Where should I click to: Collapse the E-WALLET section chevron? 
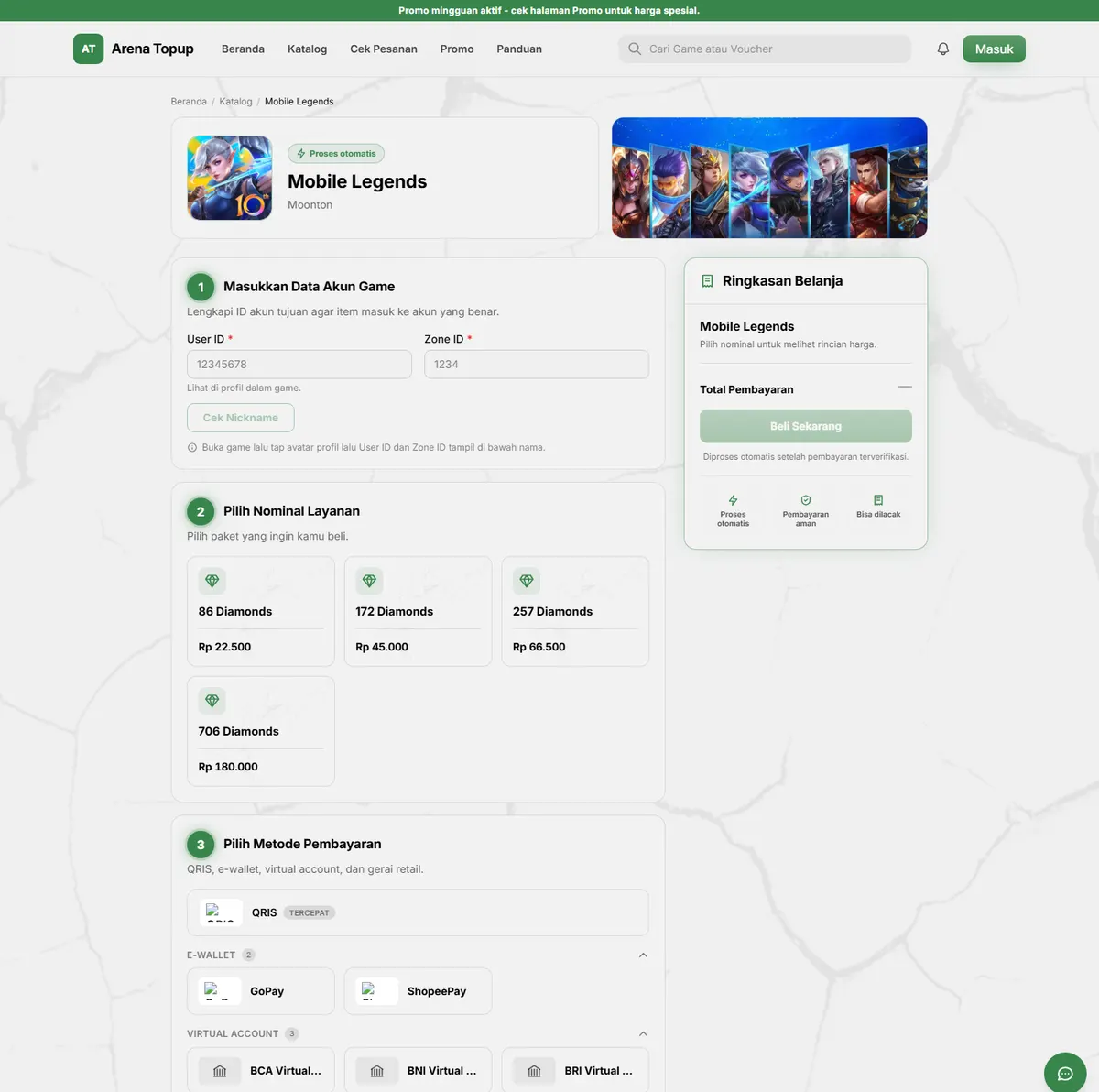click(643, 955)
